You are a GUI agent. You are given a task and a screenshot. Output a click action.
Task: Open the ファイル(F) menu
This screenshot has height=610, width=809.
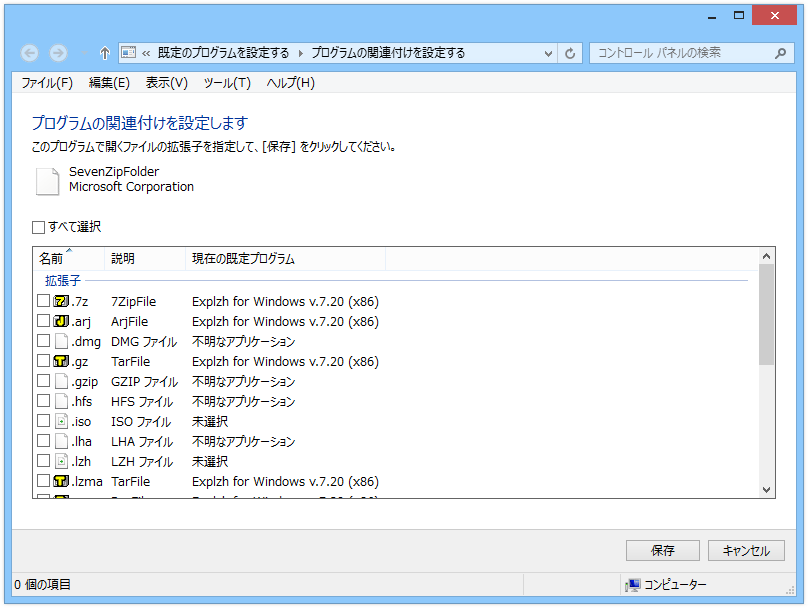(47, 83)
